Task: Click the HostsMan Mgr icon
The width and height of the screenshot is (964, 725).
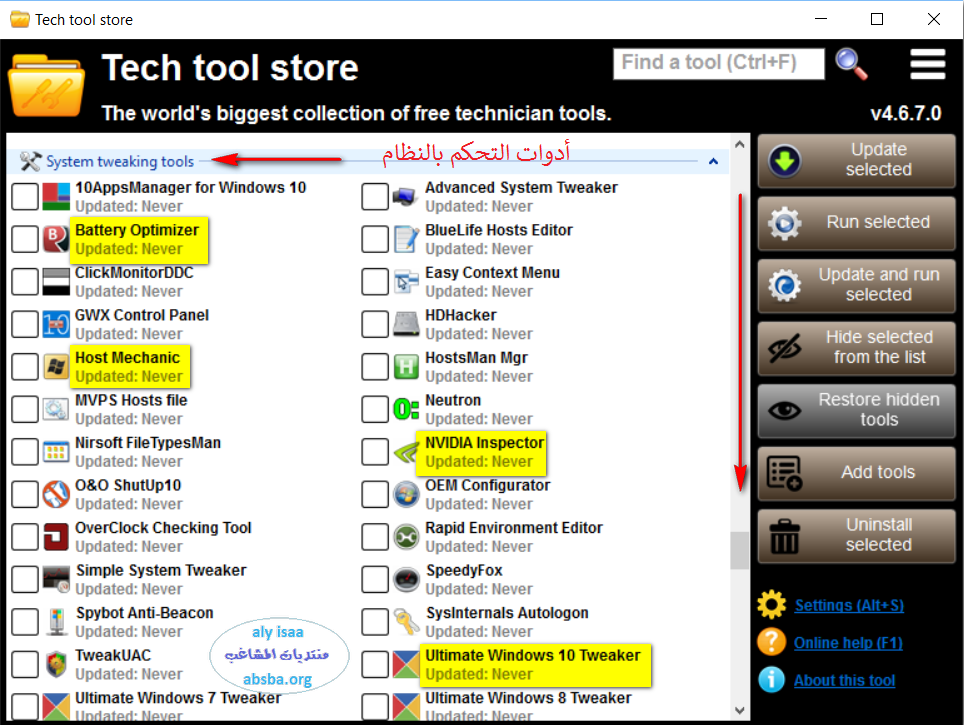Action: (406, 367)
